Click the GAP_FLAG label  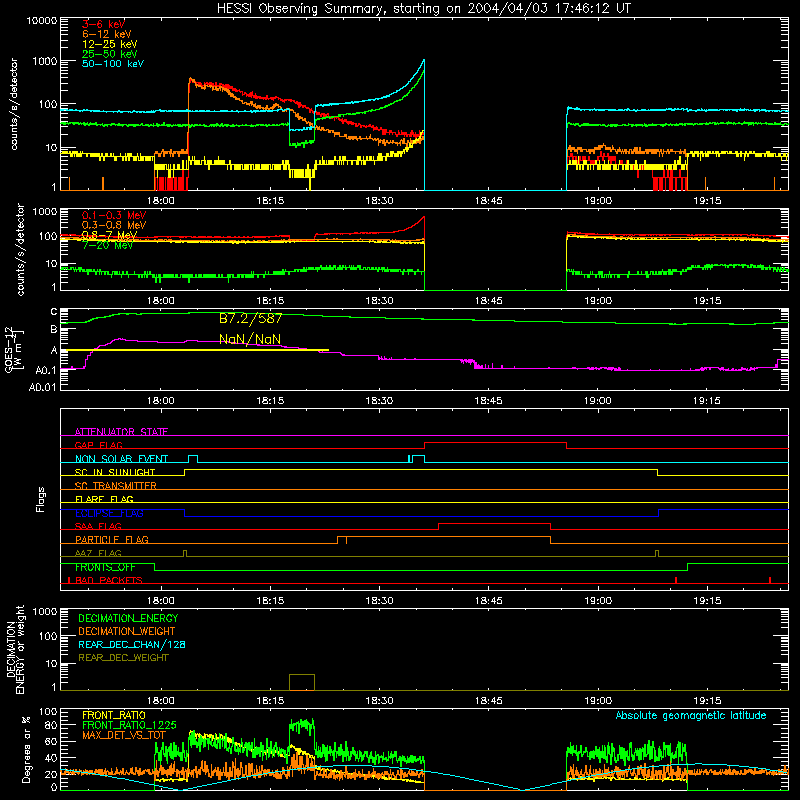point(98,445)
